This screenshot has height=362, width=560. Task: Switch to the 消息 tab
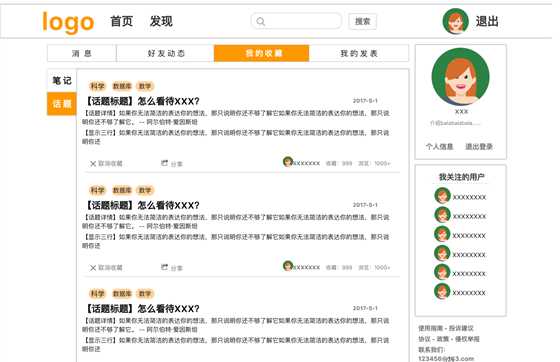82,53
